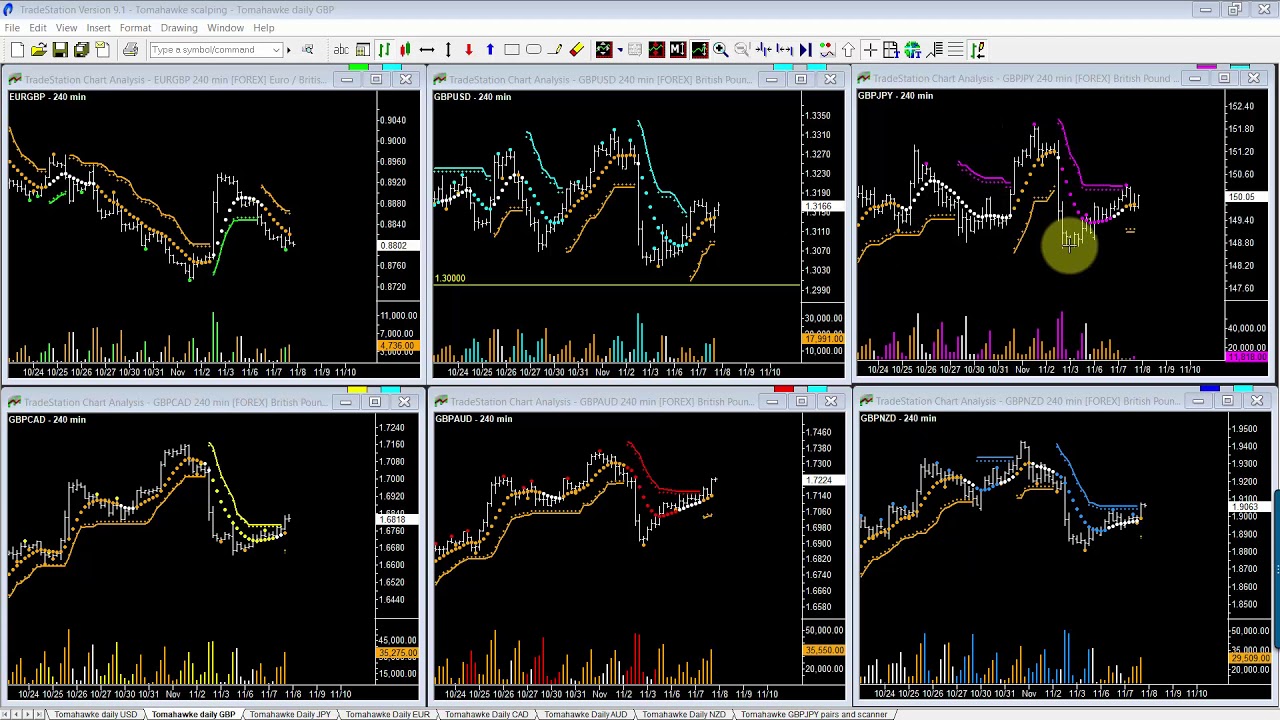This screenshot has height=720, width=1280.
Task: Open the File menu
Action: [12, 28]
